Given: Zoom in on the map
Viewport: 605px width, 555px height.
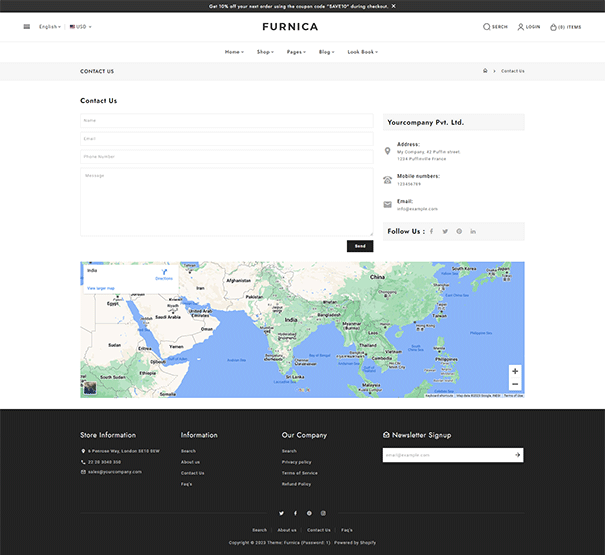Looking at the screenshot, I should point(515,371).
